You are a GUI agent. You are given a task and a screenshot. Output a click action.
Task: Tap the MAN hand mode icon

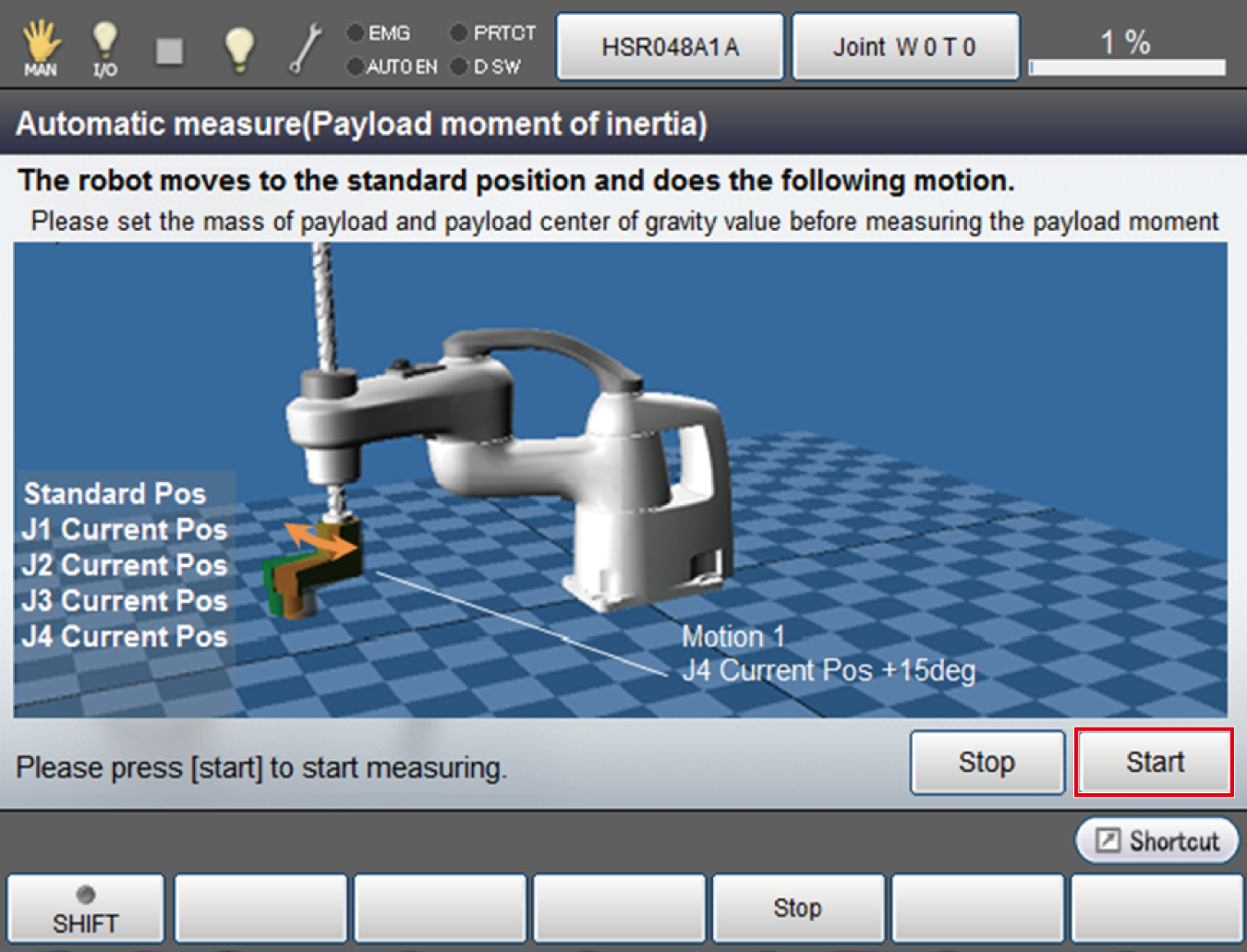41,48
